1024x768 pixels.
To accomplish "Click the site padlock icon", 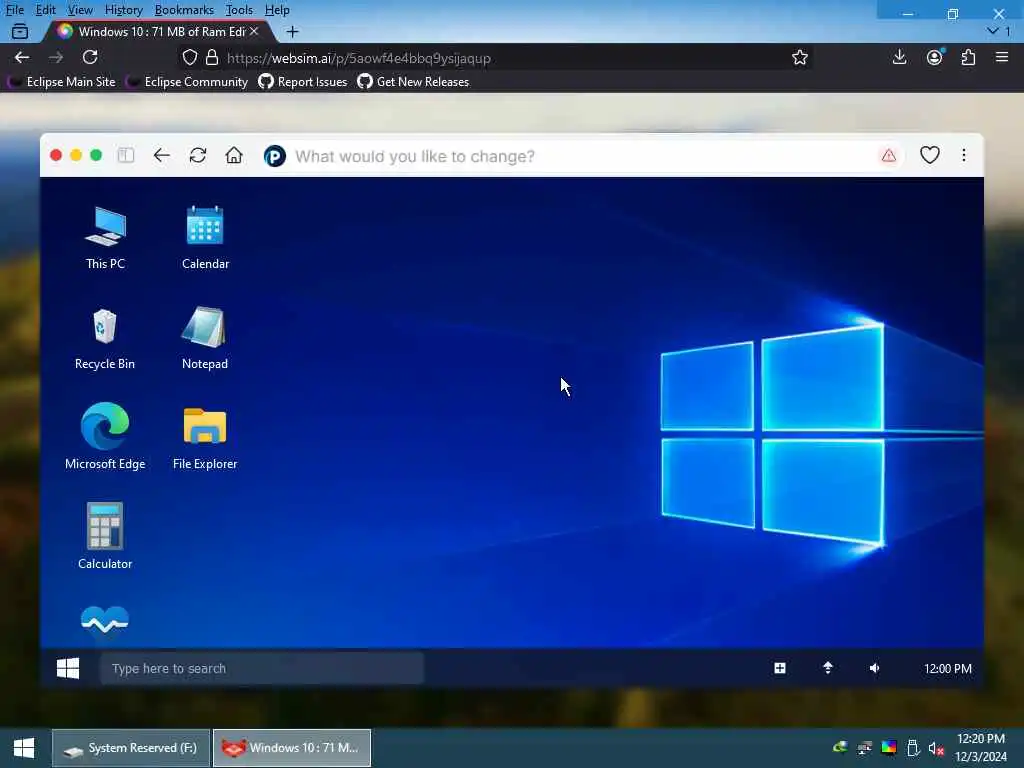I will click(212, 57).
